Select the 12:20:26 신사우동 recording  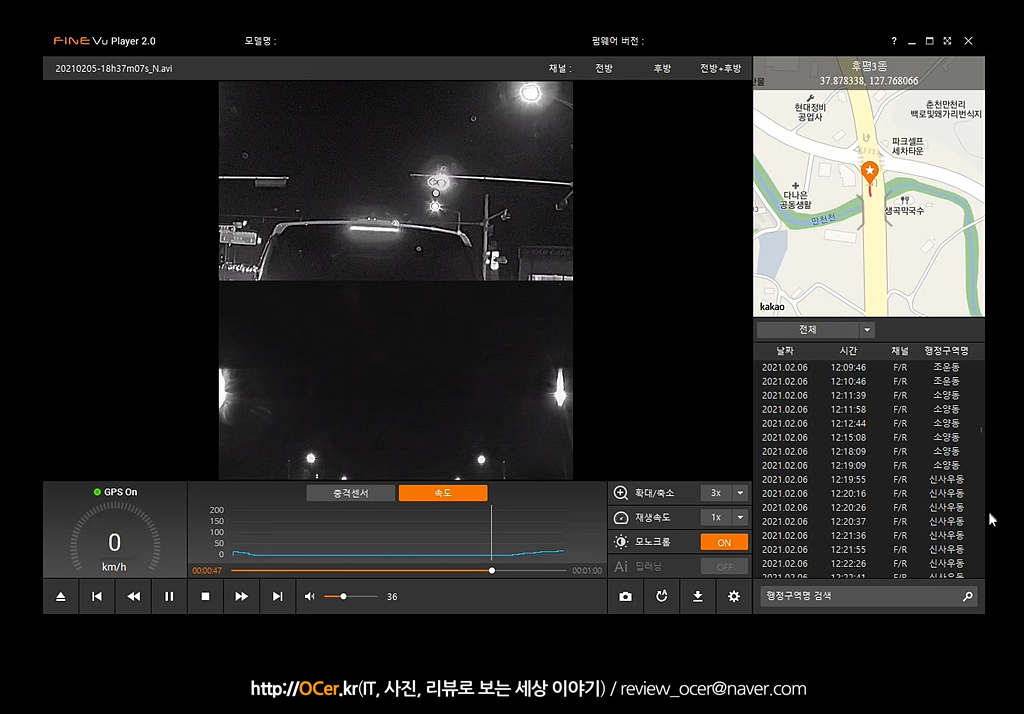(x=866, y=508)
